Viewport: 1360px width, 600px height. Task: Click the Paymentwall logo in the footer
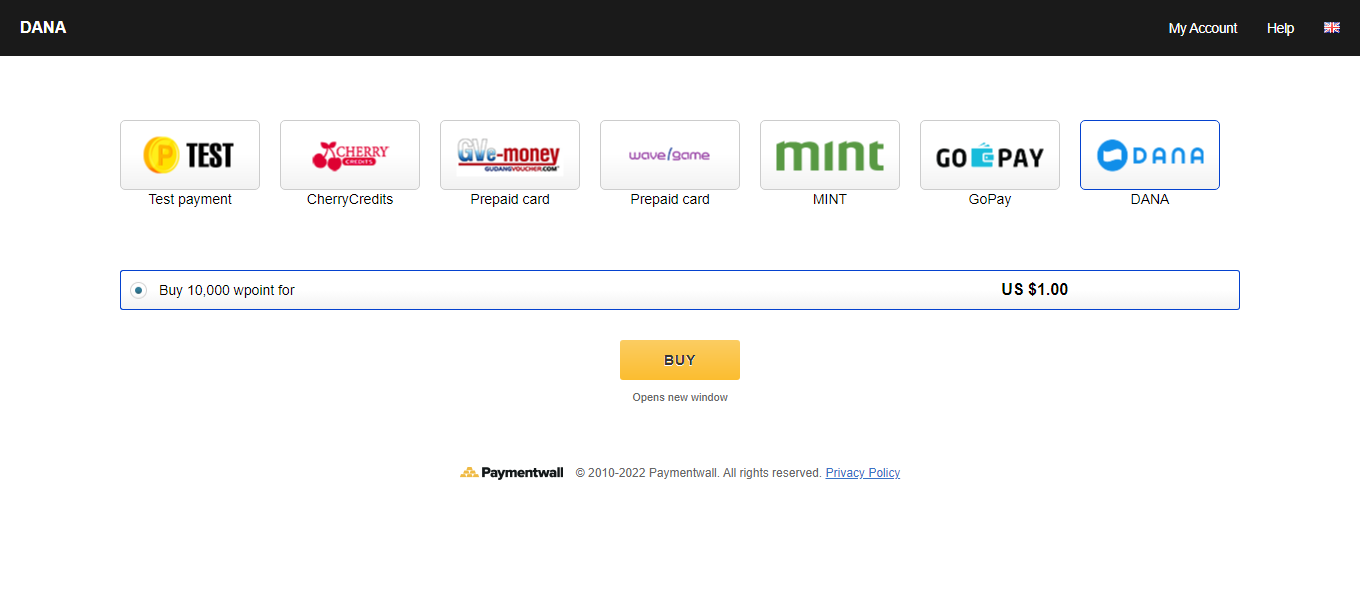[512, 473]
